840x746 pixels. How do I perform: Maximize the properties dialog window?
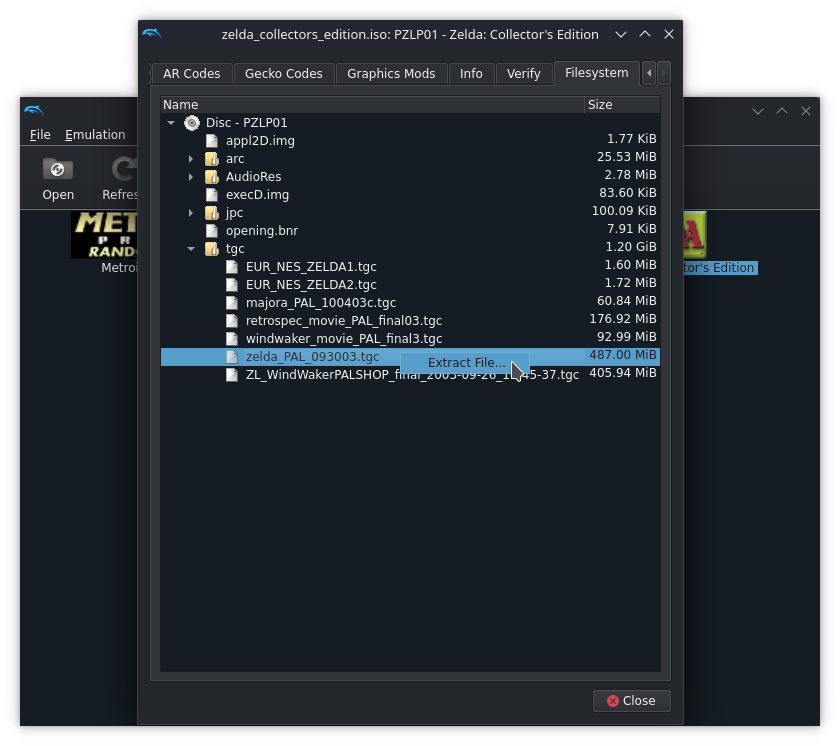coord(645,34)
